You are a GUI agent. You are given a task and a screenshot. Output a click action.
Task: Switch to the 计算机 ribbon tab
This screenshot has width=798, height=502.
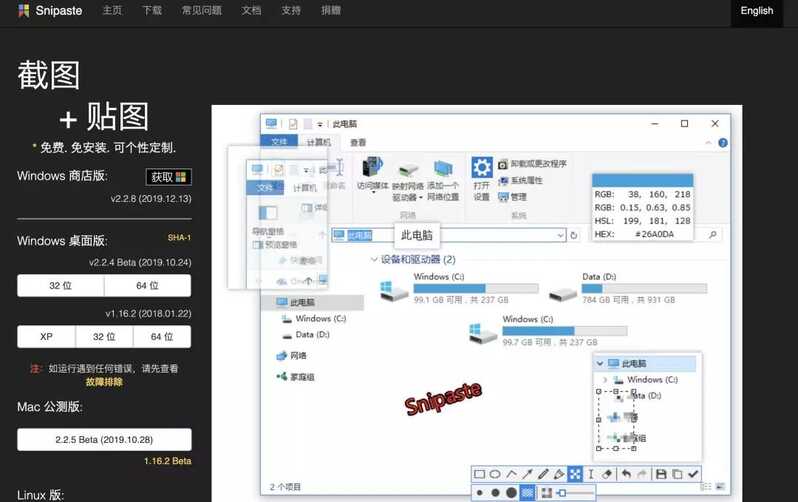[x=318, y=143]
